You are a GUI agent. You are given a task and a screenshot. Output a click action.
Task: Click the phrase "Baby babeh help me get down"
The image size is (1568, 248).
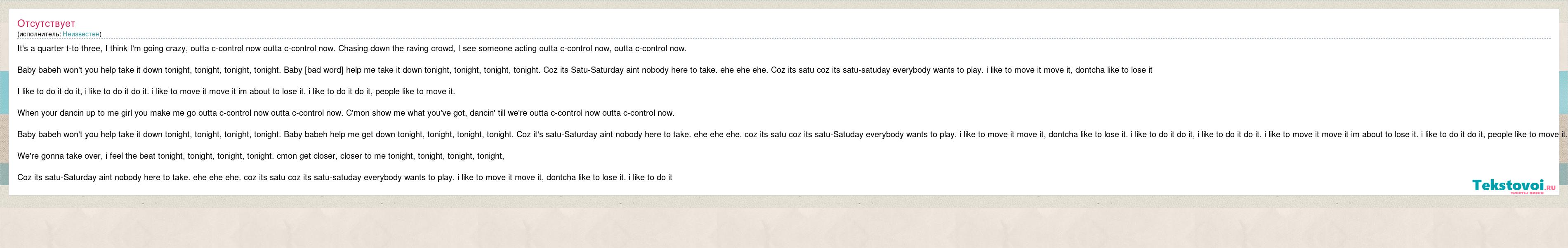click(x=340, y=135)
